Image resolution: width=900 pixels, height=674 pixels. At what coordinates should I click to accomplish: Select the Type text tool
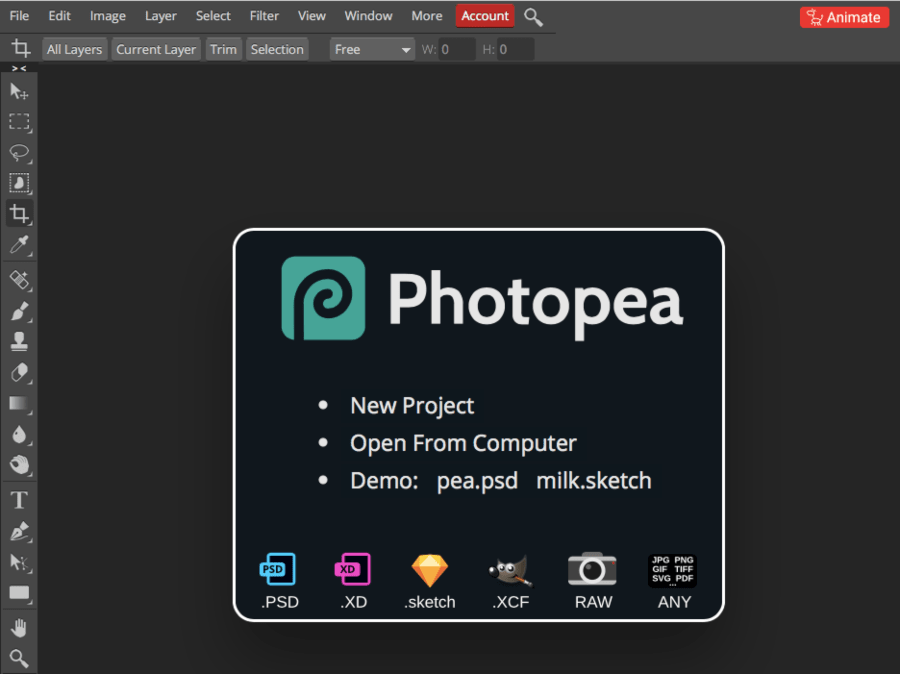click(19, 500)
